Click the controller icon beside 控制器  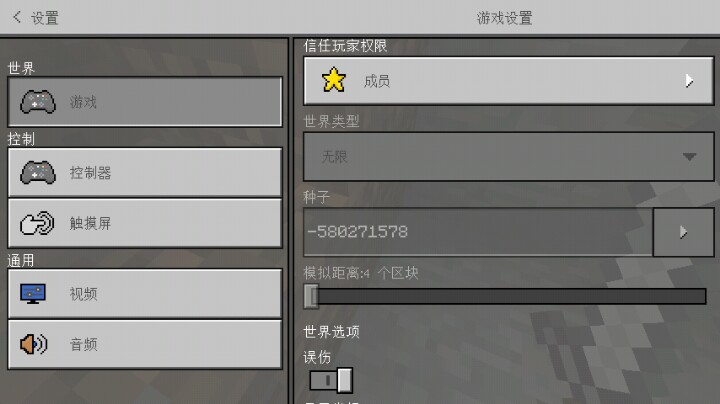pos(38,172)
